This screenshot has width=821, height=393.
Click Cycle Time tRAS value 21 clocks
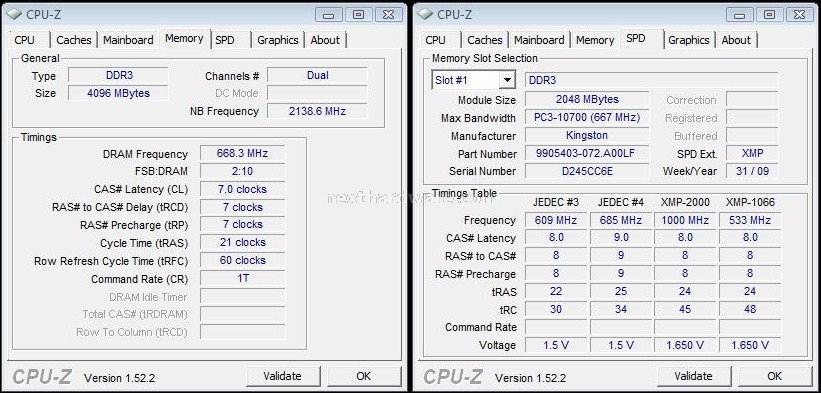pyautogui.click(x=242, y=242)
